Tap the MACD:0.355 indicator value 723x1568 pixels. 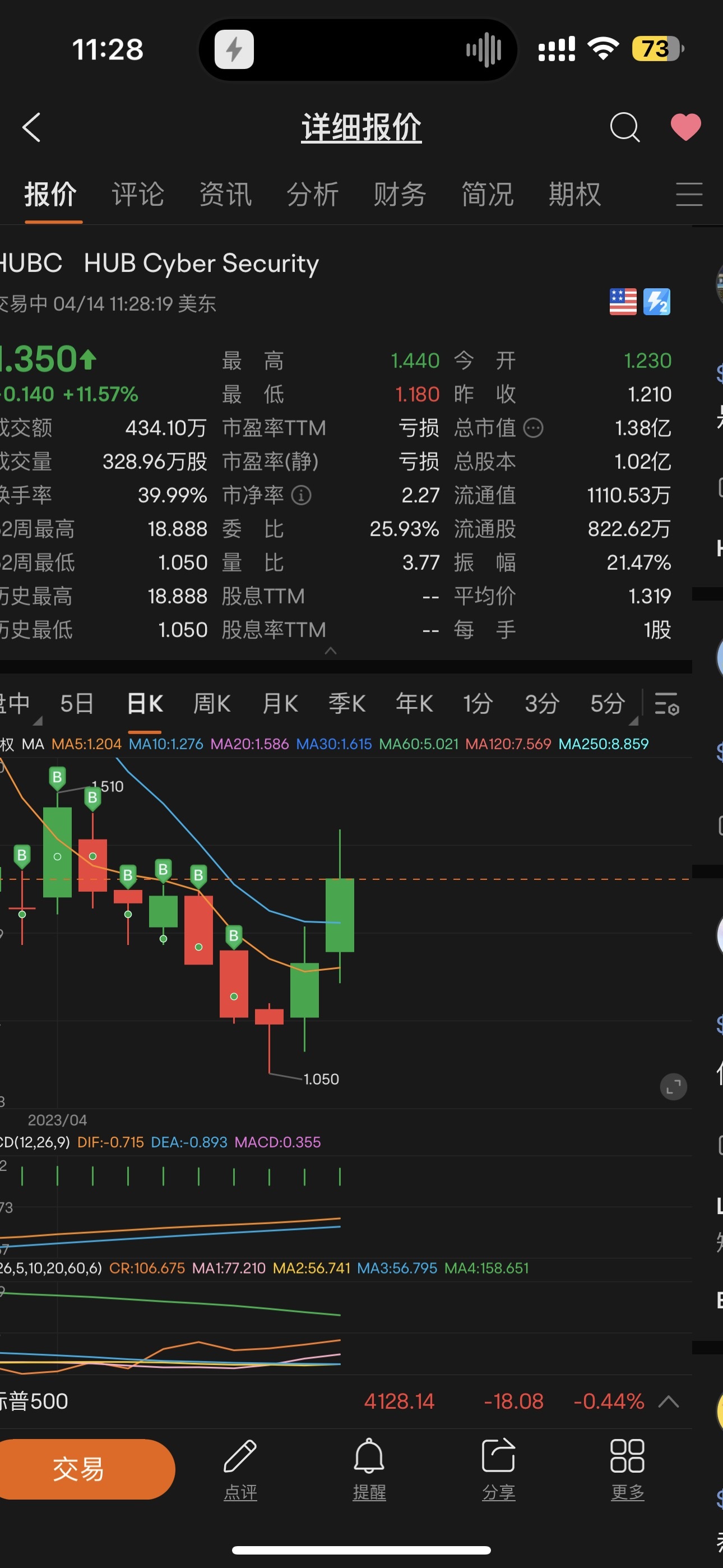(x=277, y=1142)
